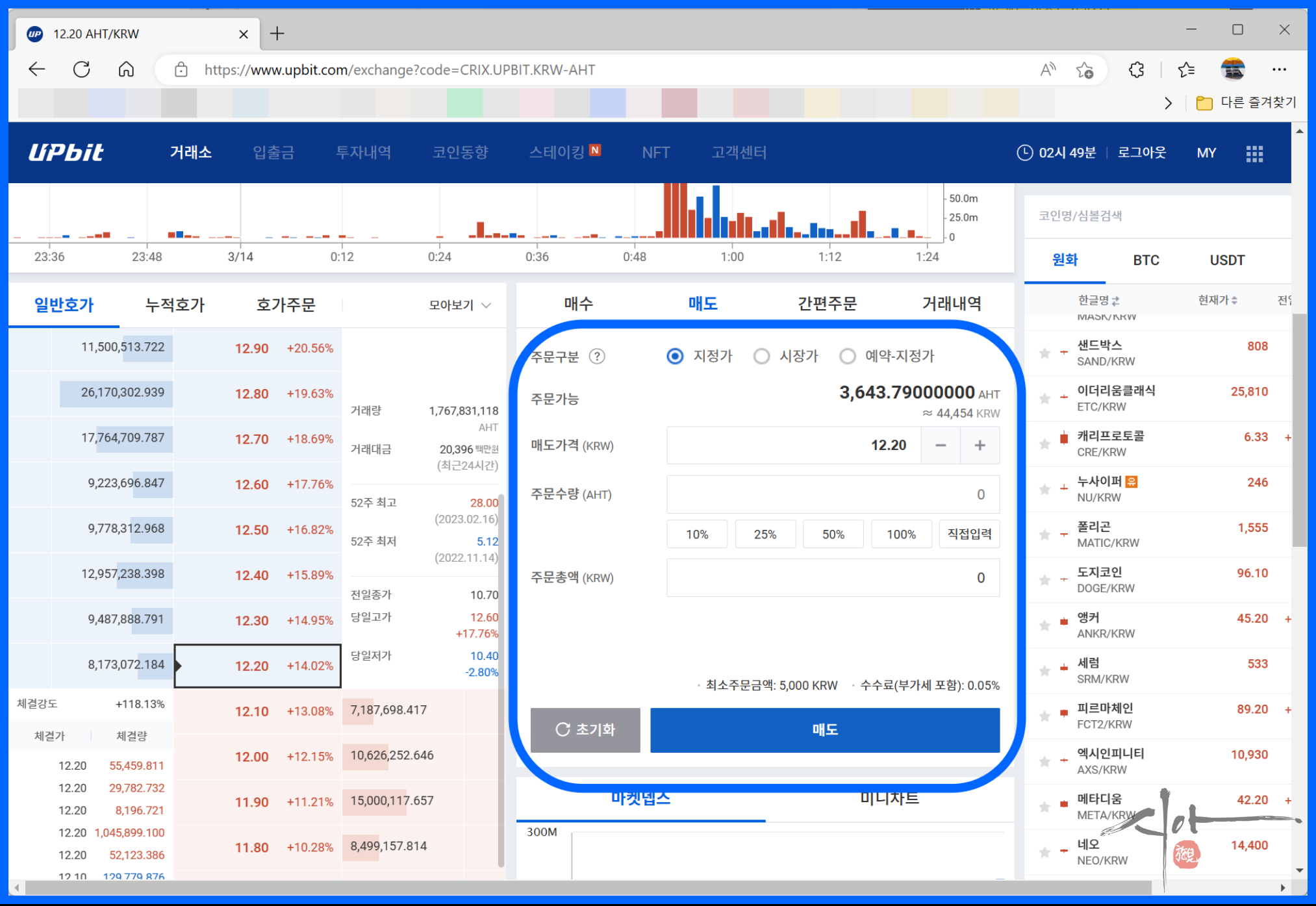
Task: Favorite 샌드박스 SAND/KRW with star icon
Action: [x=1044, y=353]
